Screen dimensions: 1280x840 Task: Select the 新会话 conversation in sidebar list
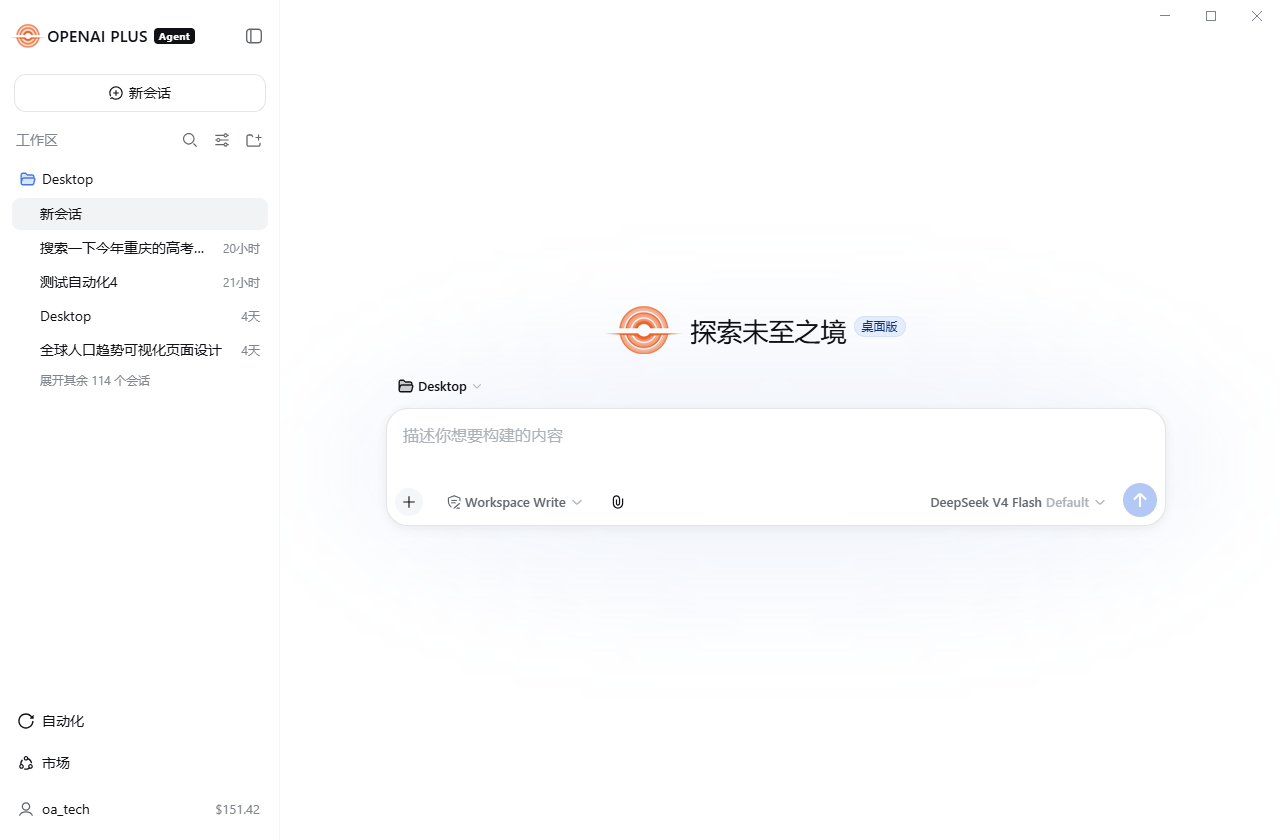point(140,214)
